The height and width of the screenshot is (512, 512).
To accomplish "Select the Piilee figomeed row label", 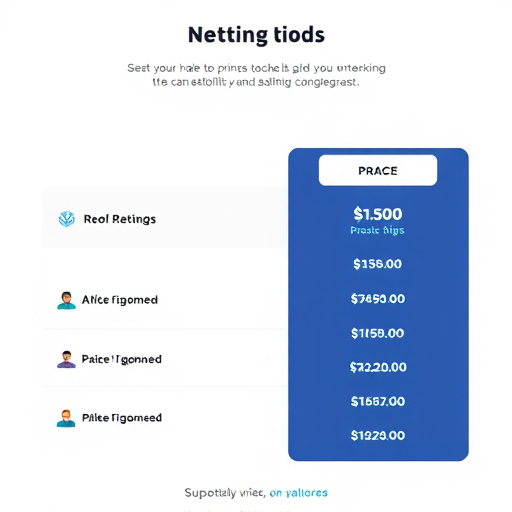I will [x=122, y=418].
